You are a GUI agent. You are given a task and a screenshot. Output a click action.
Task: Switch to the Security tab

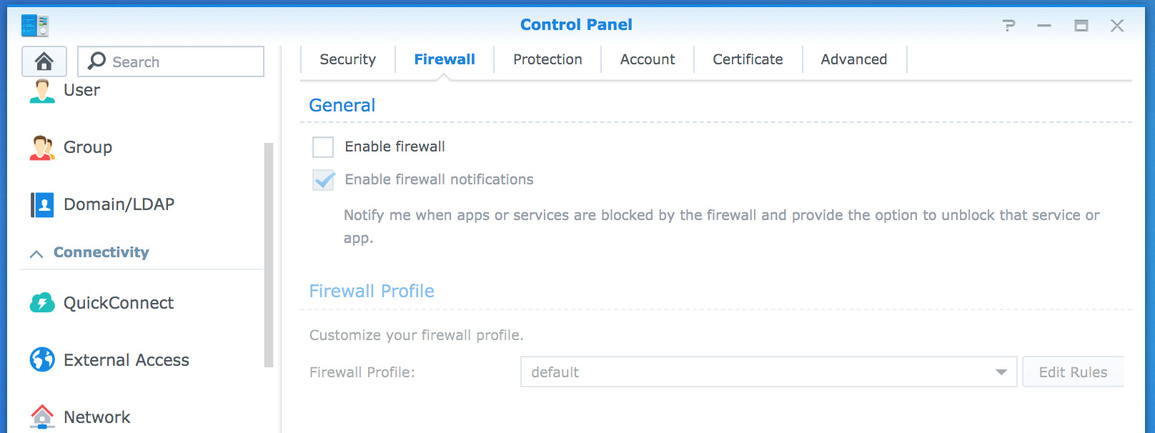pyautogui.click(x=347, y=60)
